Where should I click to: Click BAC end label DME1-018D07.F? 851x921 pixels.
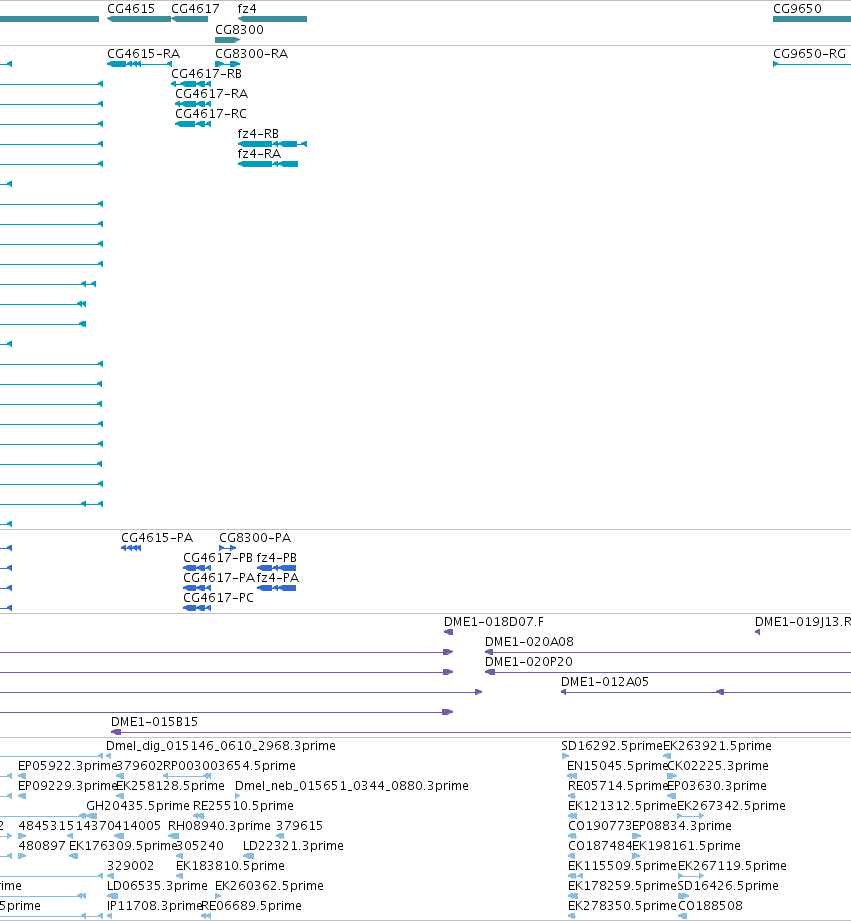coord(494,622)
